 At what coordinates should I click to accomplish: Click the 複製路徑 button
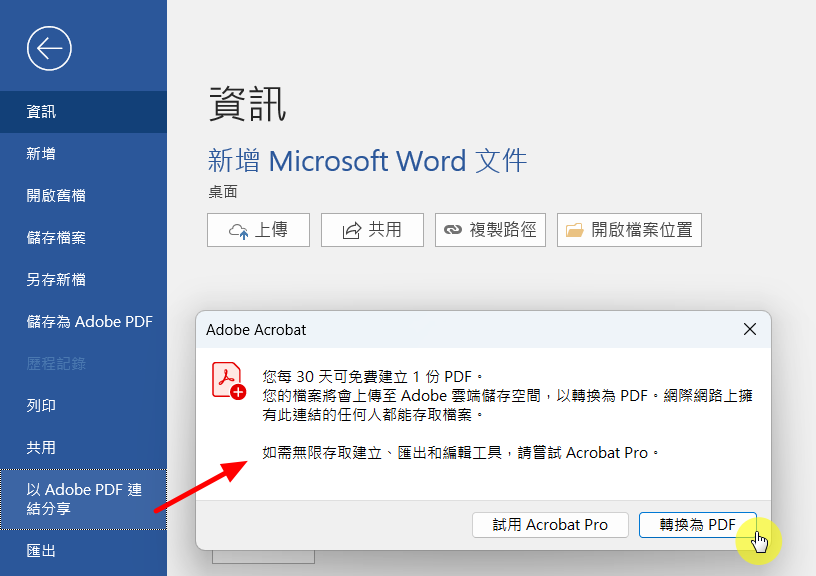(490, 229)
